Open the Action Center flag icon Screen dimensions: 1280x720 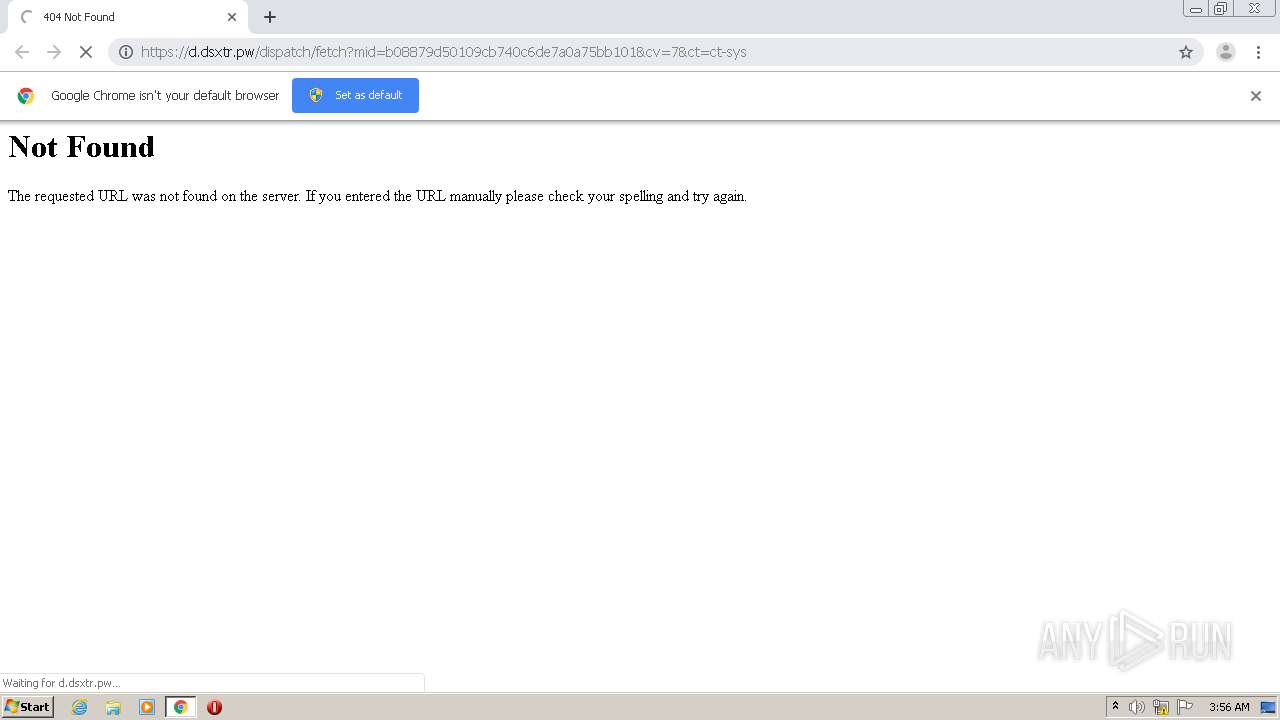(x=1185, y=707)
